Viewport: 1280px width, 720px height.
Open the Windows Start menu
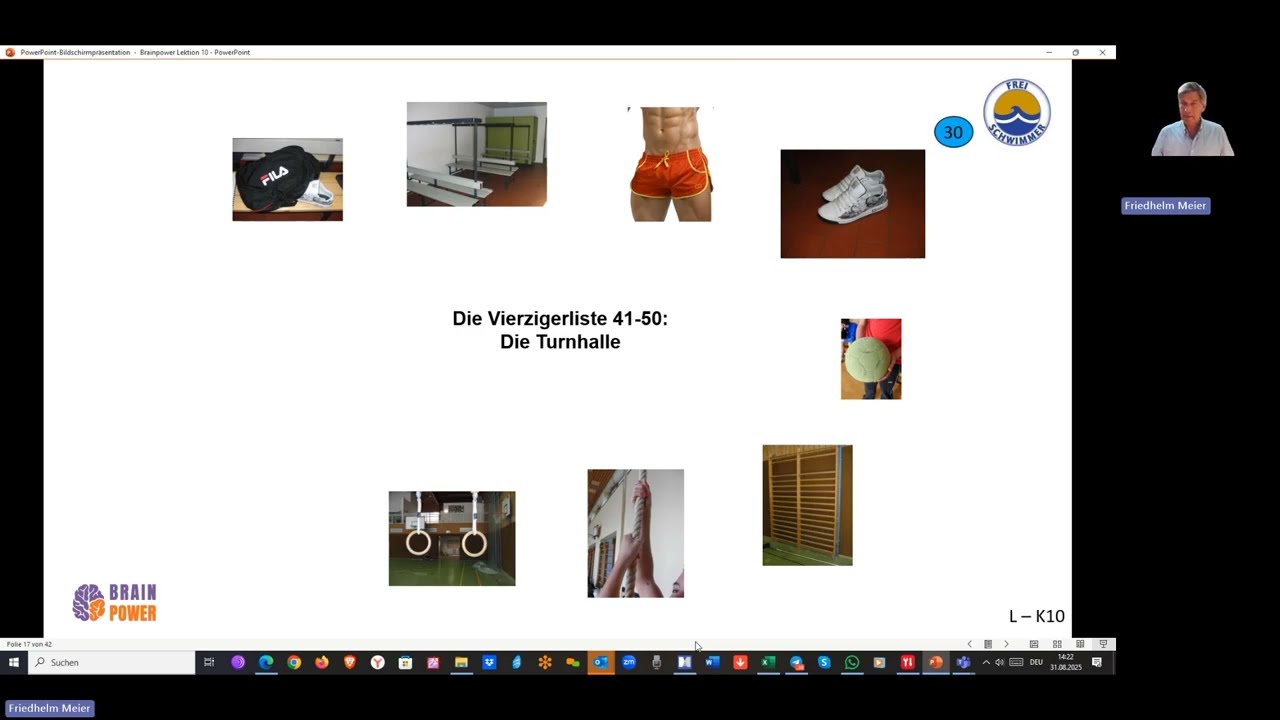click(14, 662)
